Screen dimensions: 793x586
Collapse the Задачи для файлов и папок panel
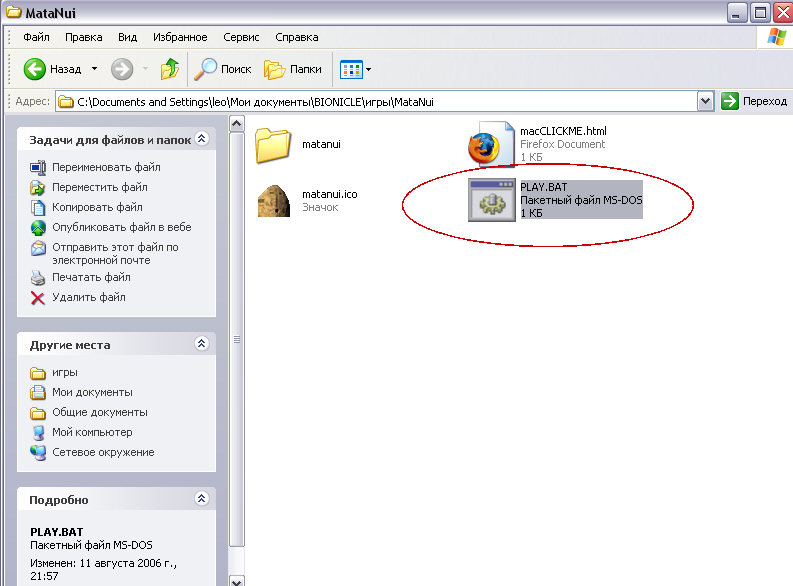tap(202, 139)
